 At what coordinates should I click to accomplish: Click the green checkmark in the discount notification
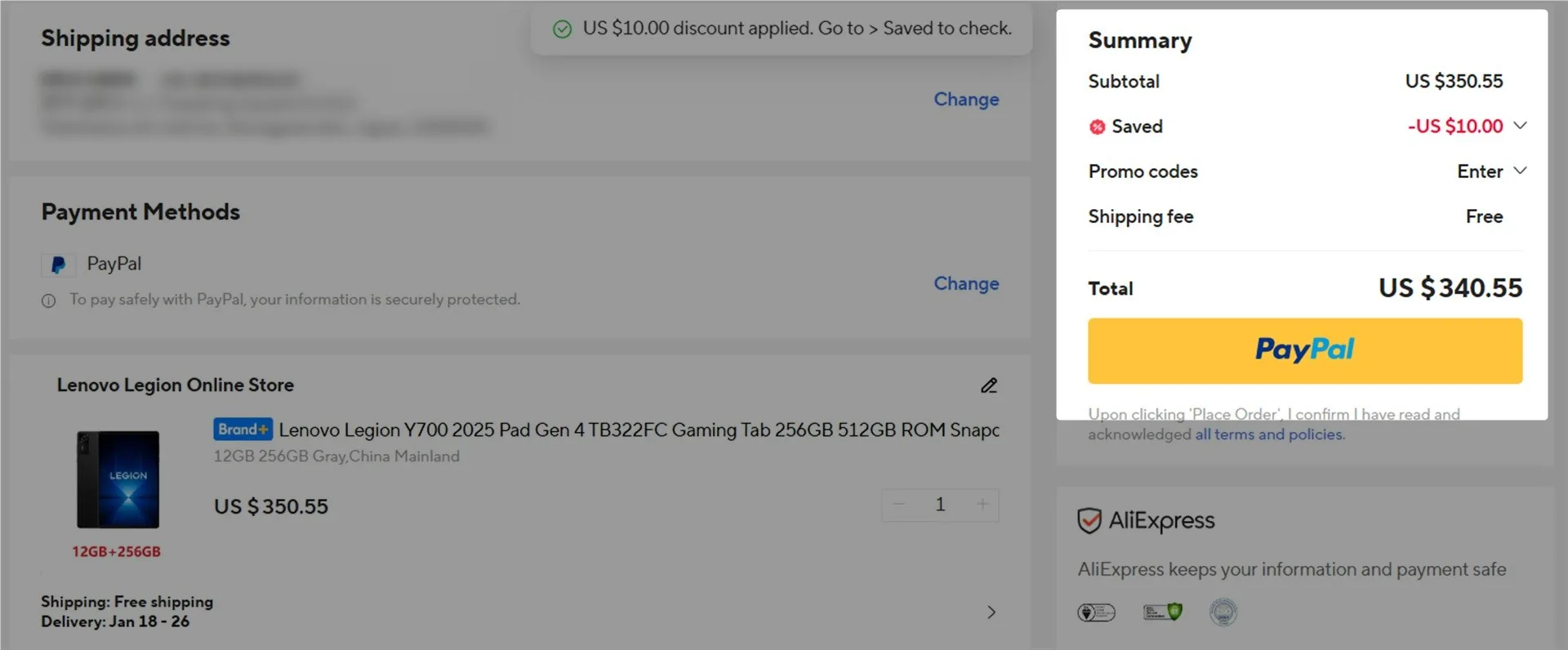tap(563, 29)
